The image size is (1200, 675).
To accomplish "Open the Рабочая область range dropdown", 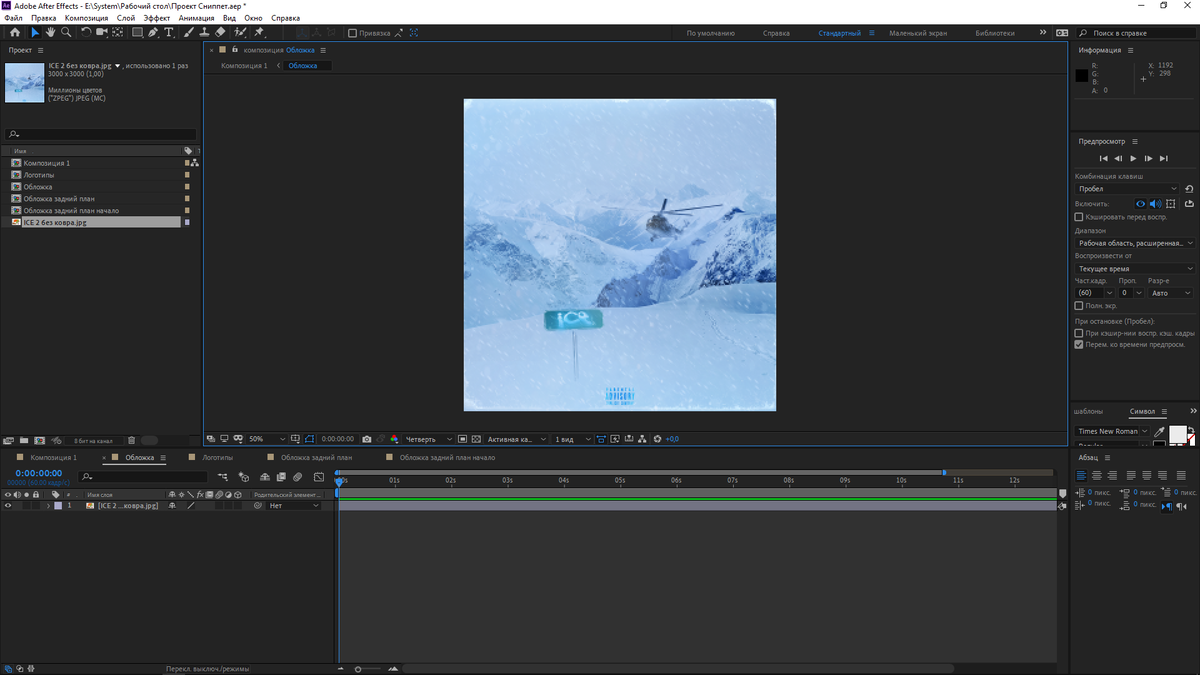I will [1135, 243].
